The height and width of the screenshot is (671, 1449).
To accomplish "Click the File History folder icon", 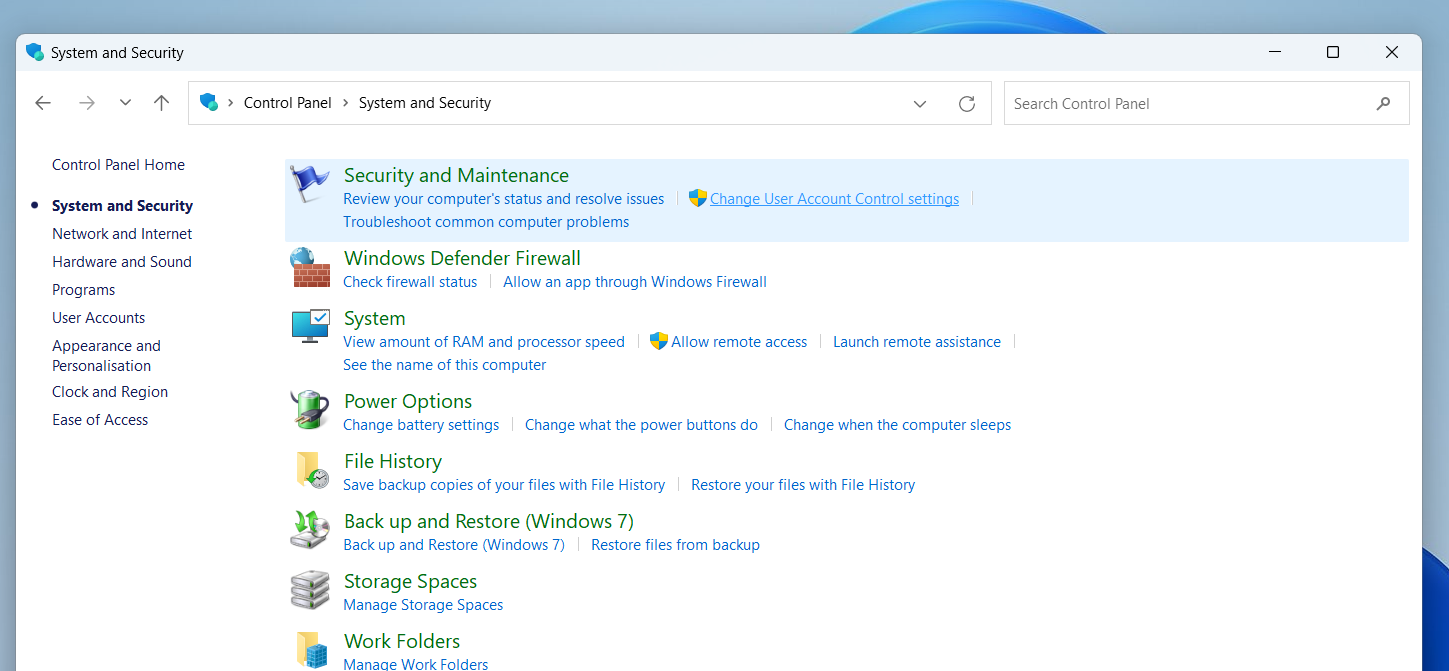I will [311, 470].
